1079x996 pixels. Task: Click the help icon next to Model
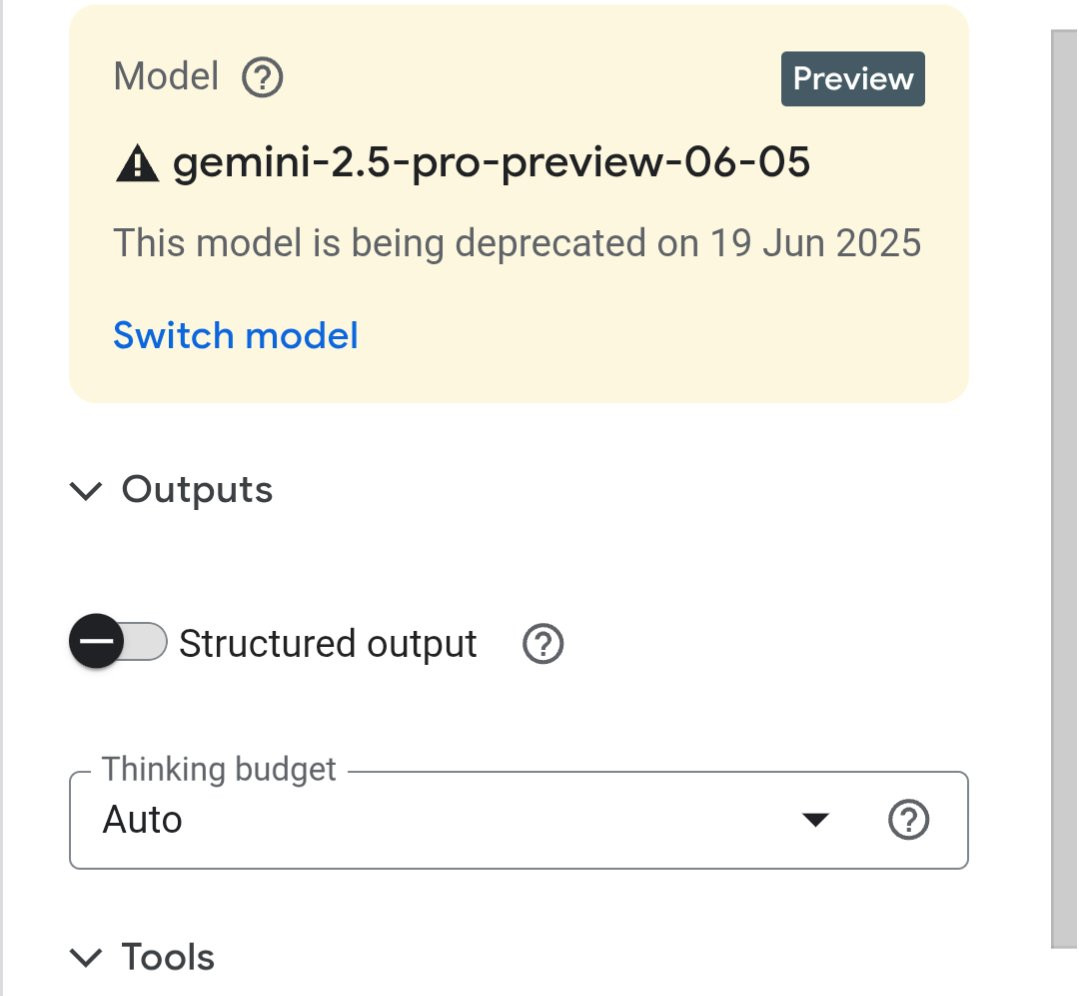(x=263, y=77)
